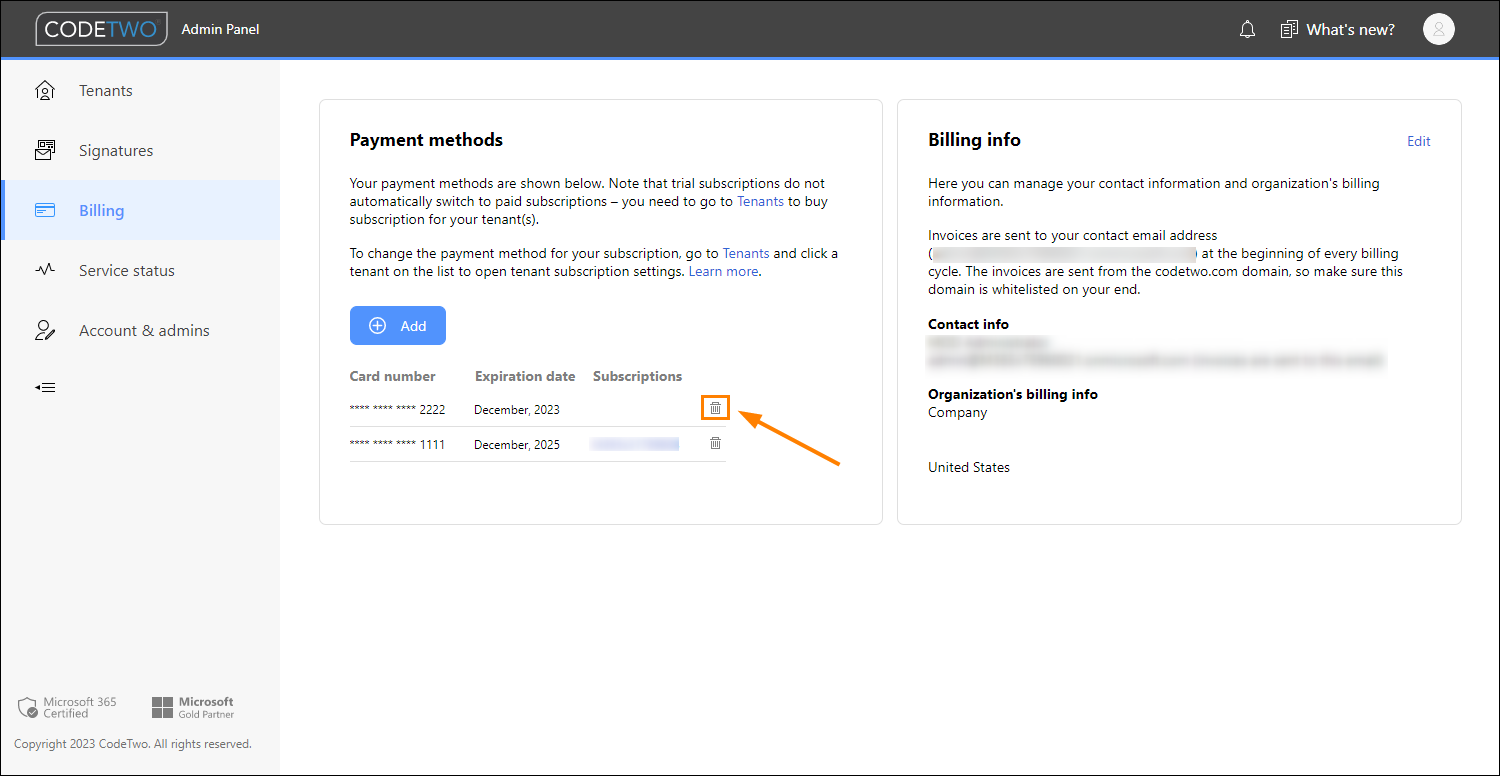Open the subscription link for card 1111
The image size is (1500, 776).
(x=634, y=443)
